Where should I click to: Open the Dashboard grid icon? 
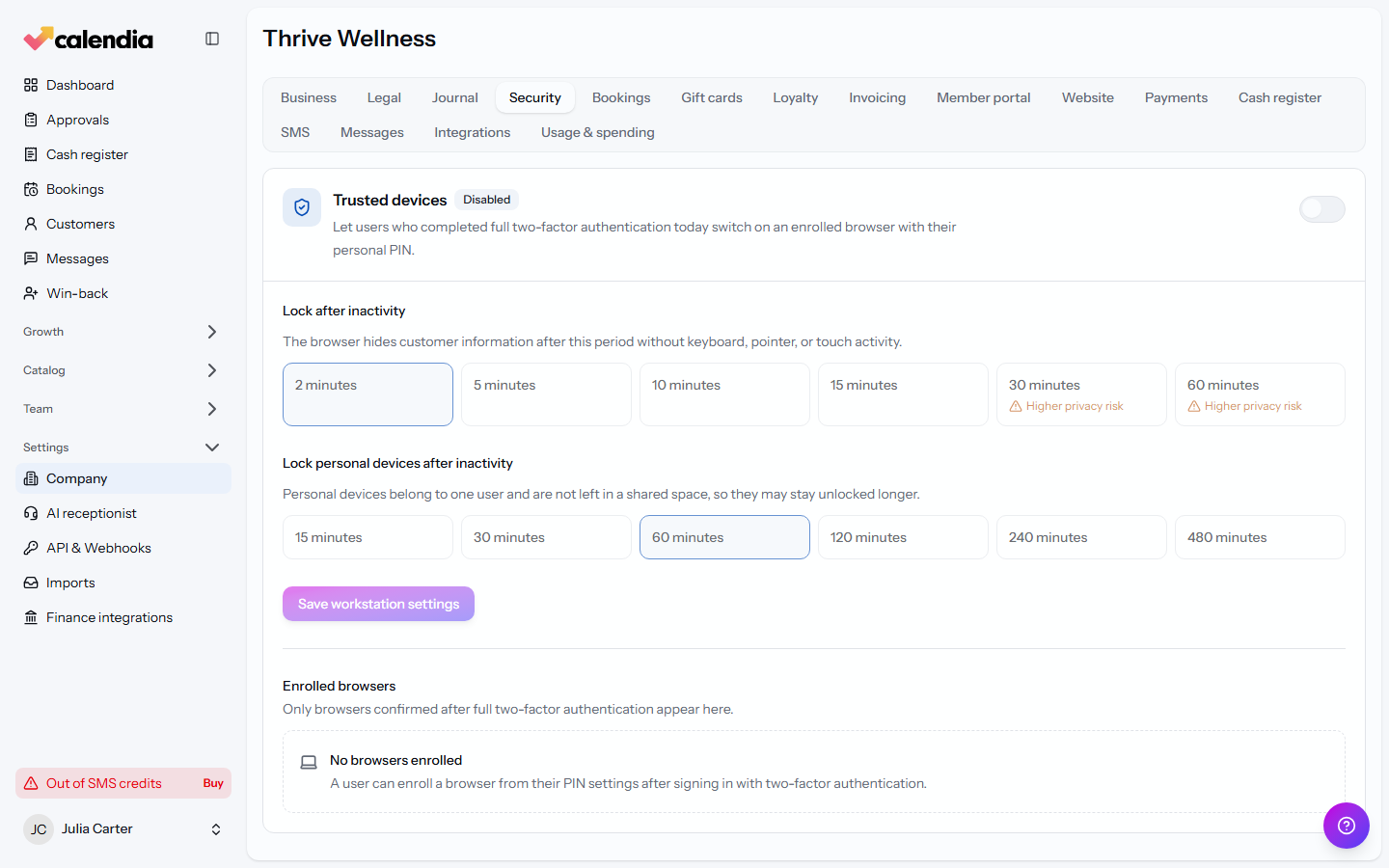[31, 85]
